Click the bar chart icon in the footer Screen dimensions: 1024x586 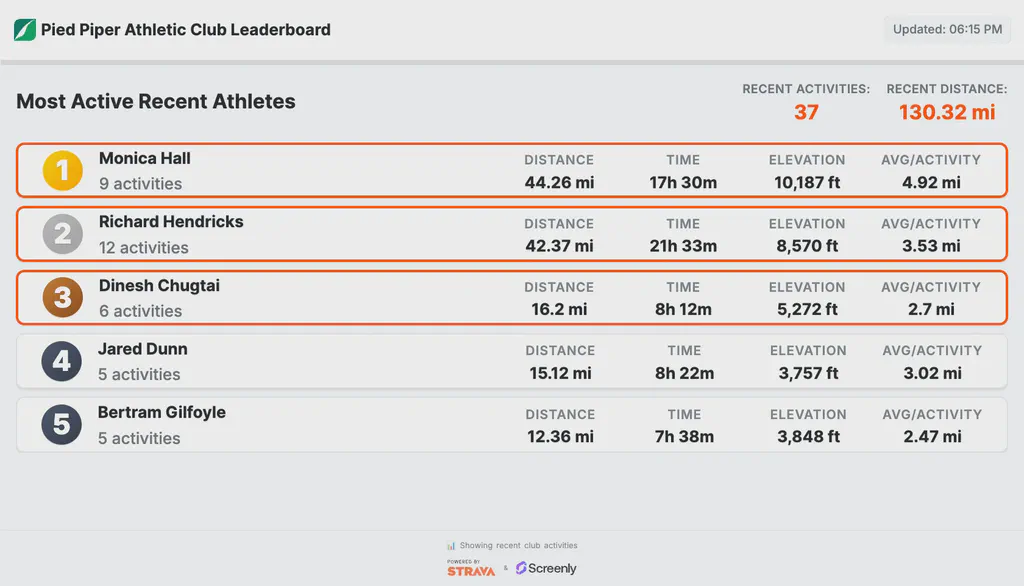449,545
